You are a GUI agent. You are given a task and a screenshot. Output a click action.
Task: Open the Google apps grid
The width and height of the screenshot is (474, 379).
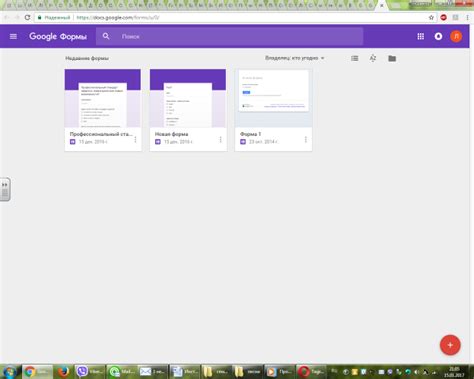coord(421,36)
